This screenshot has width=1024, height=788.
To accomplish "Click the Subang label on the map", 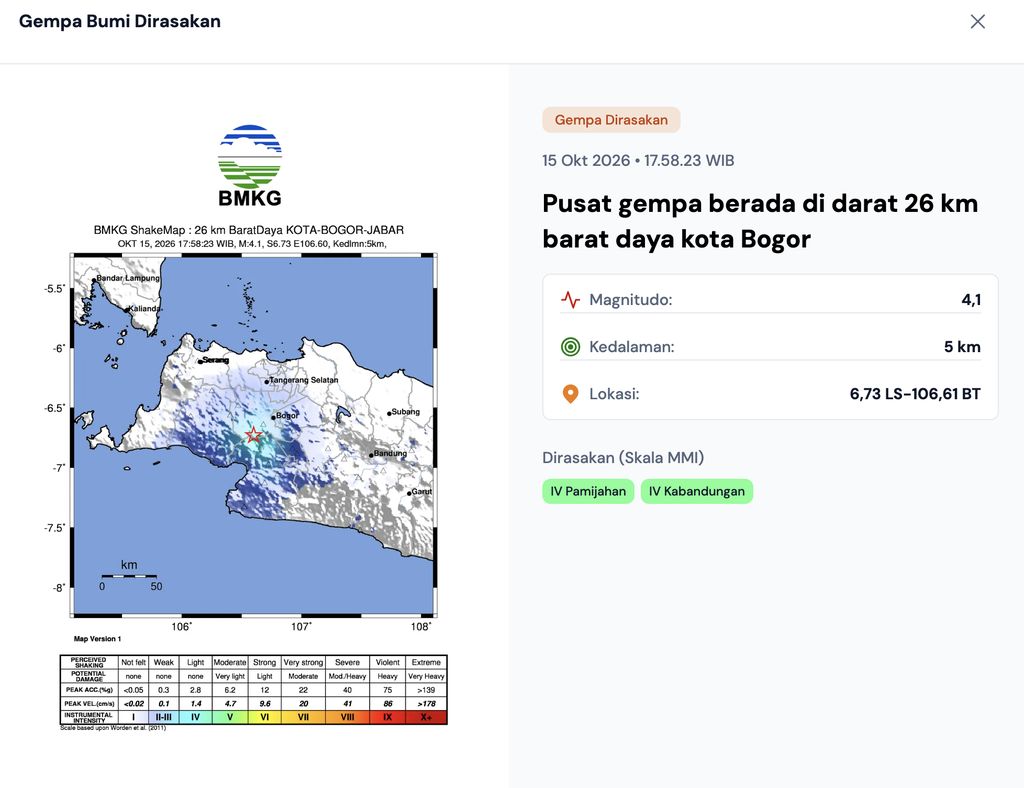I will 406,412.
